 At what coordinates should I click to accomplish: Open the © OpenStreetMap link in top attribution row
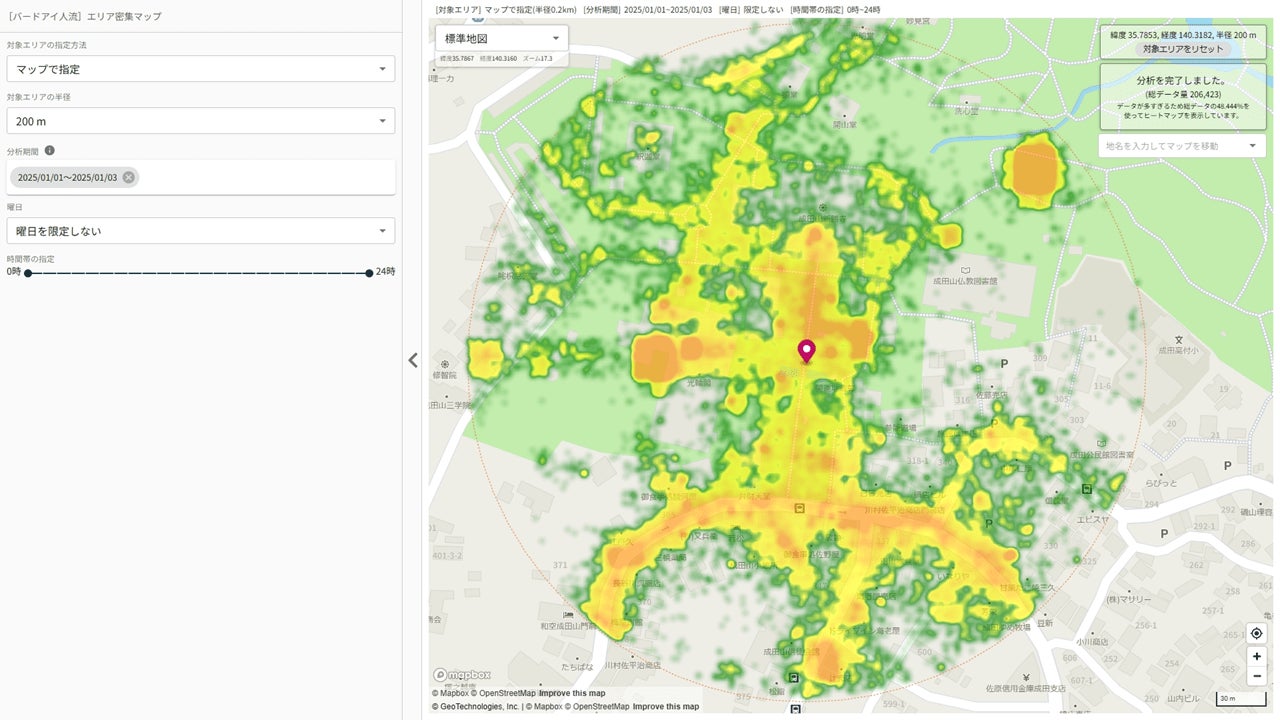point(503,693)
